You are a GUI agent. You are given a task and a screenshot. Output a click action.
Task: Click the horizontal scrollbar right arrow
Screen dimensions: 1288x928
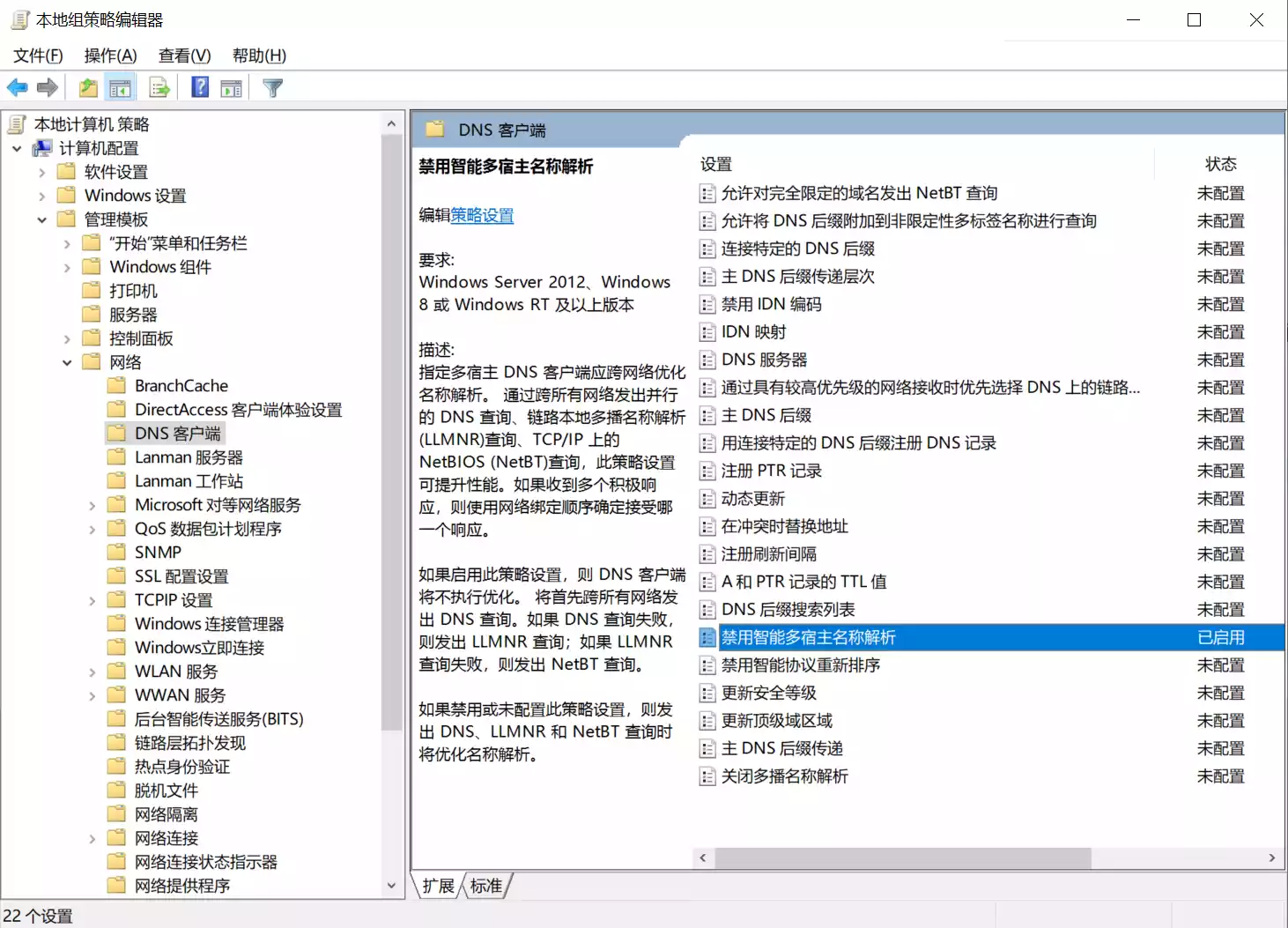1271,857
